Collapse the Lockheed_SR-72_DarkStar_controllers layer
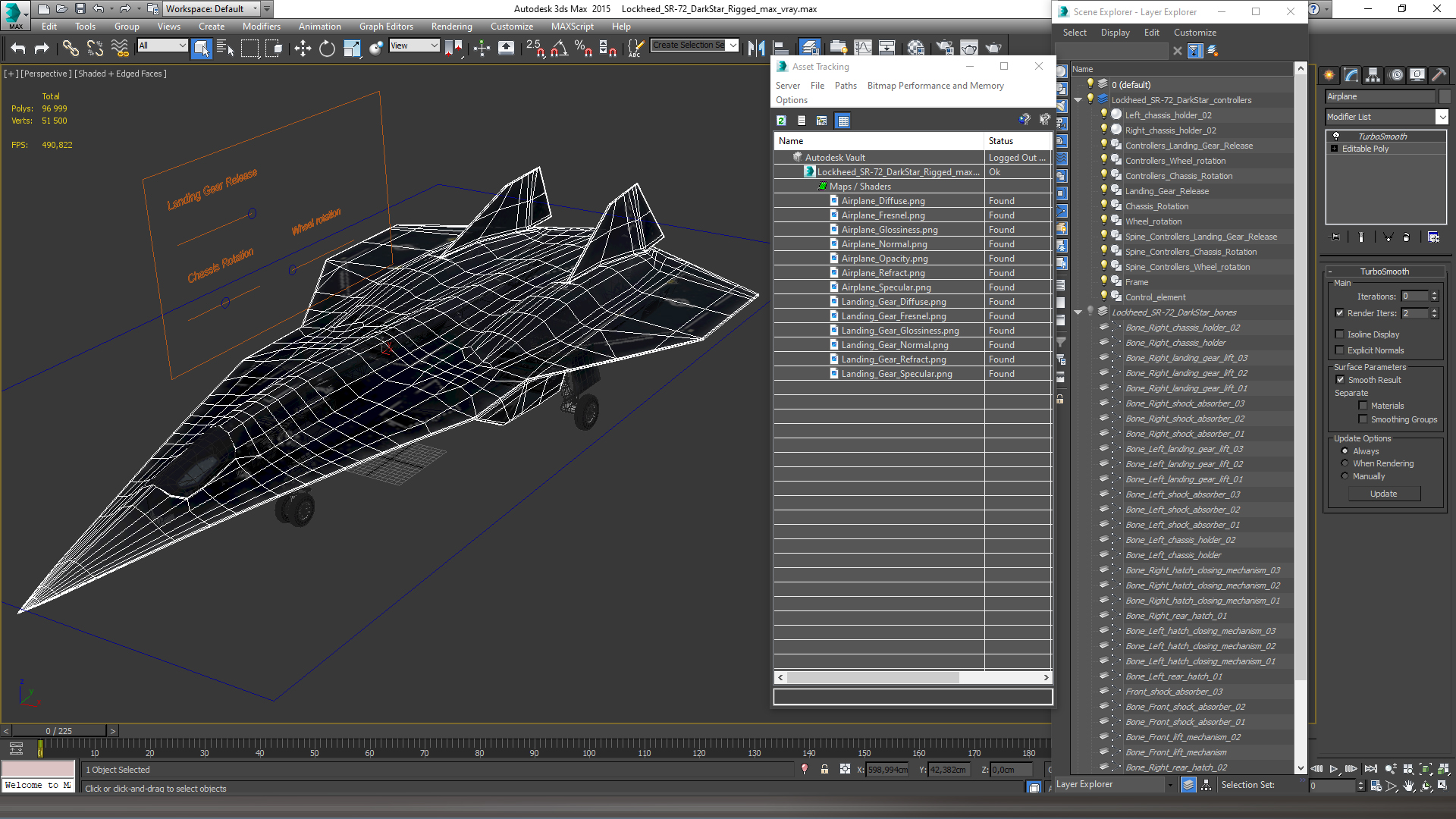 click(x=1078, y=100)
